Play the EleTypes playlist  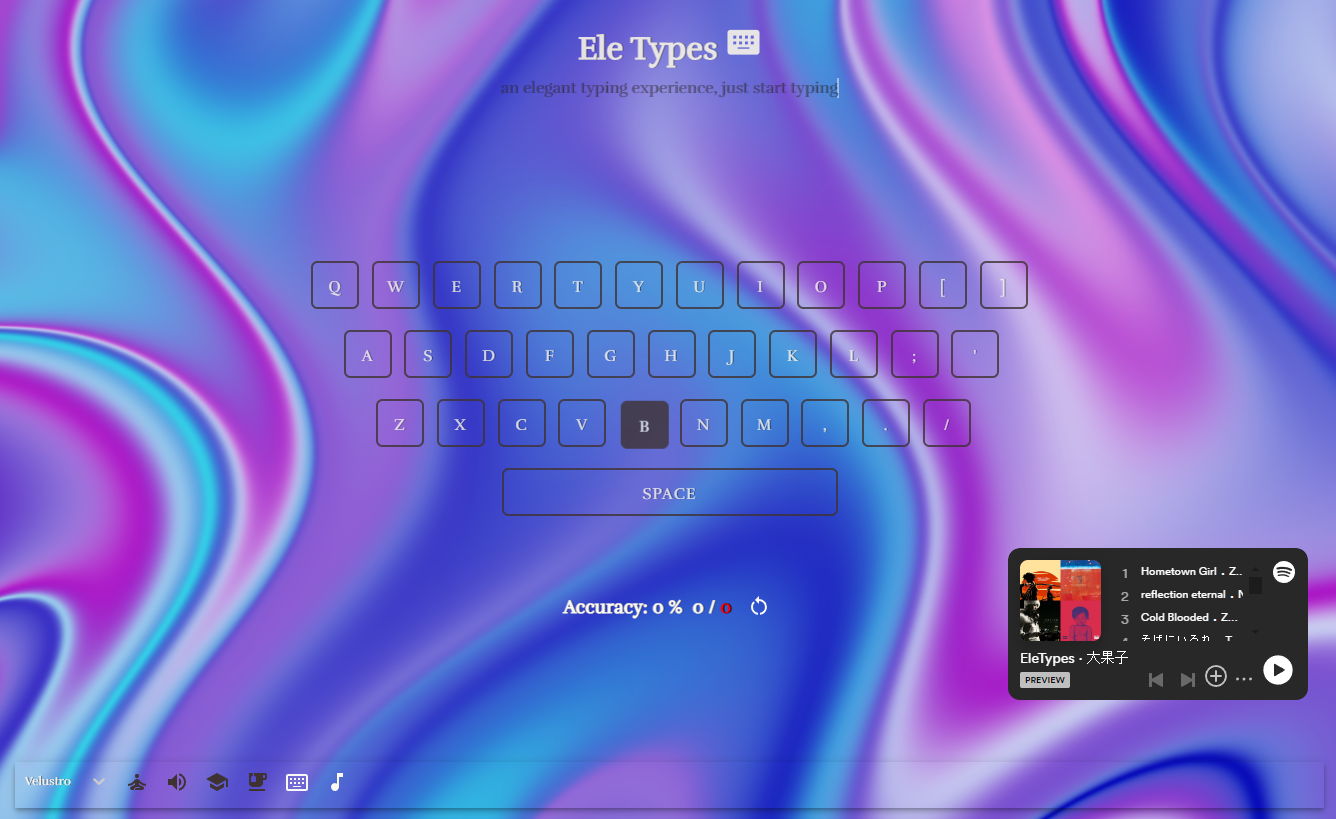tap(1278, 670)
